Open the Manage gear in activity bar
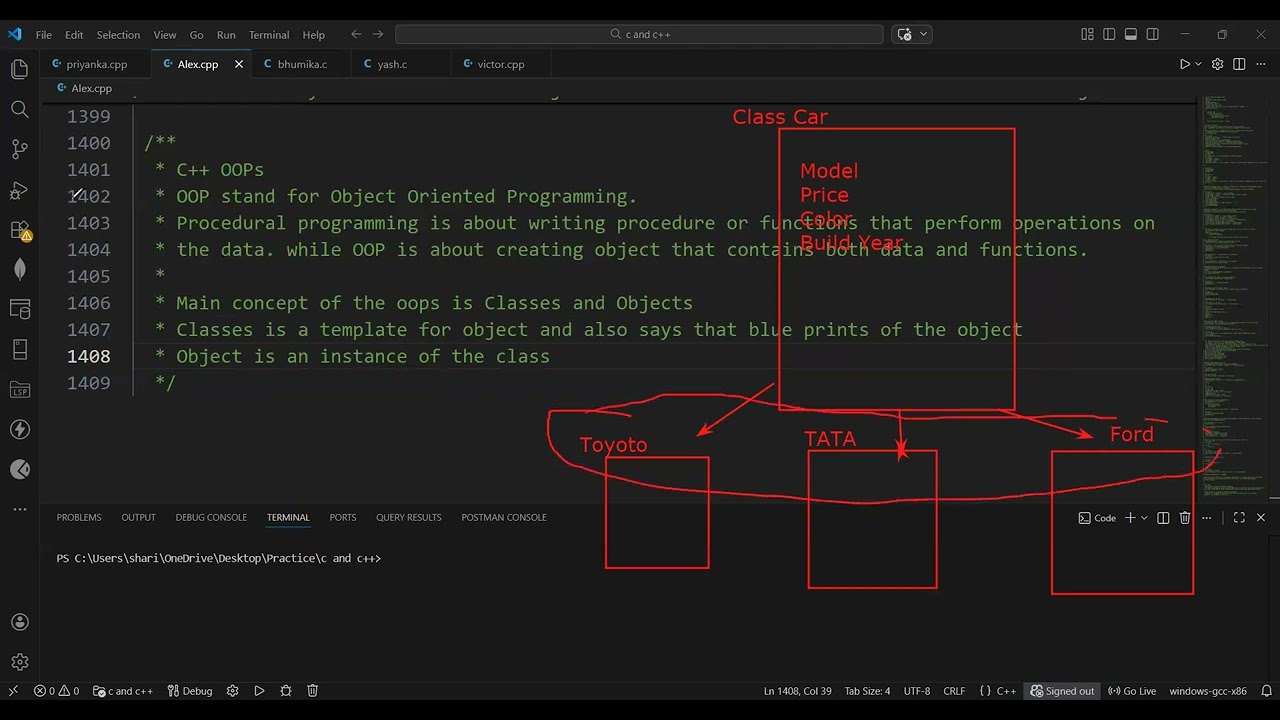The height and width of the screenshot is (720, 1280). click(x=19, y=662)
